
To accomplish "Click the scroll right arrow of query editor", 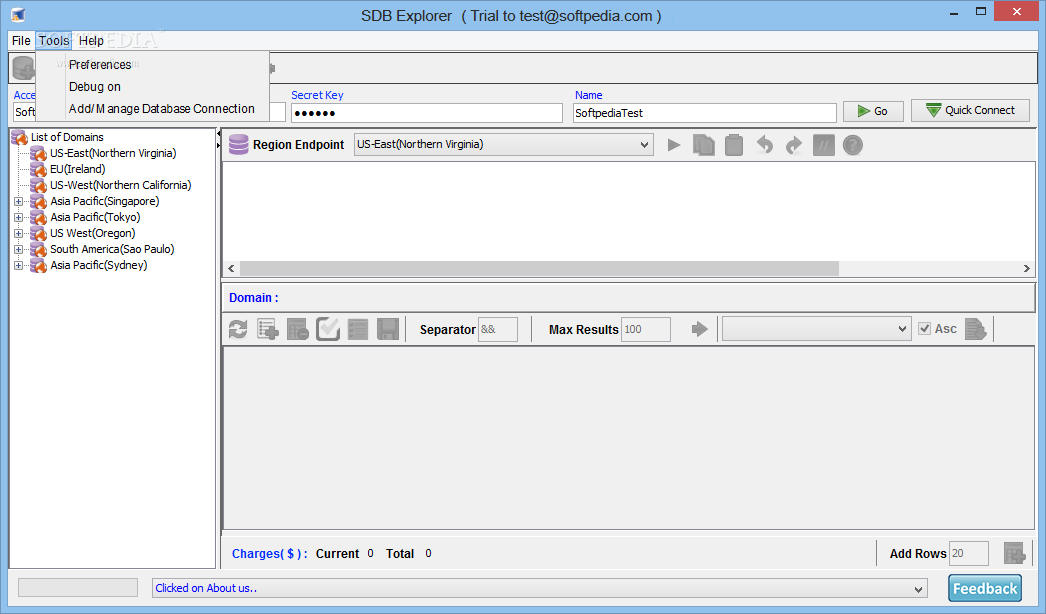I will pos(1027,268).
